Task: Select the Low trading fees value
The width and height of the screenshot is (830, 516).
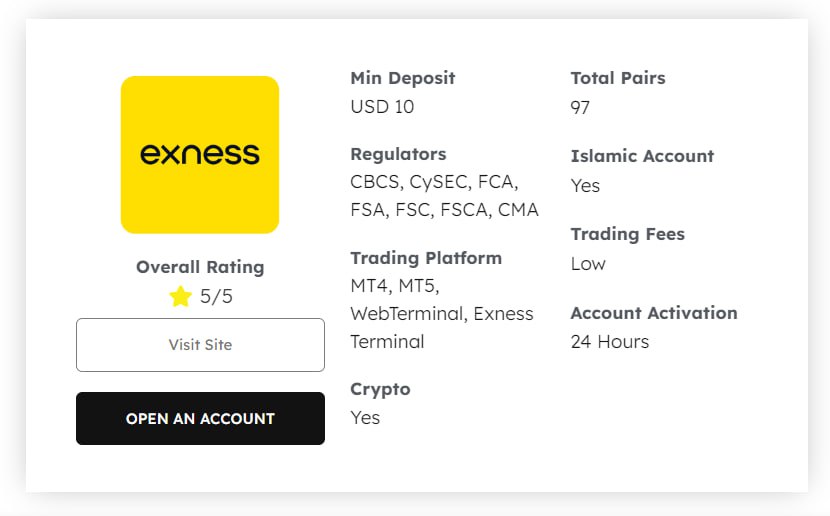Action: [x=588, y=264]
